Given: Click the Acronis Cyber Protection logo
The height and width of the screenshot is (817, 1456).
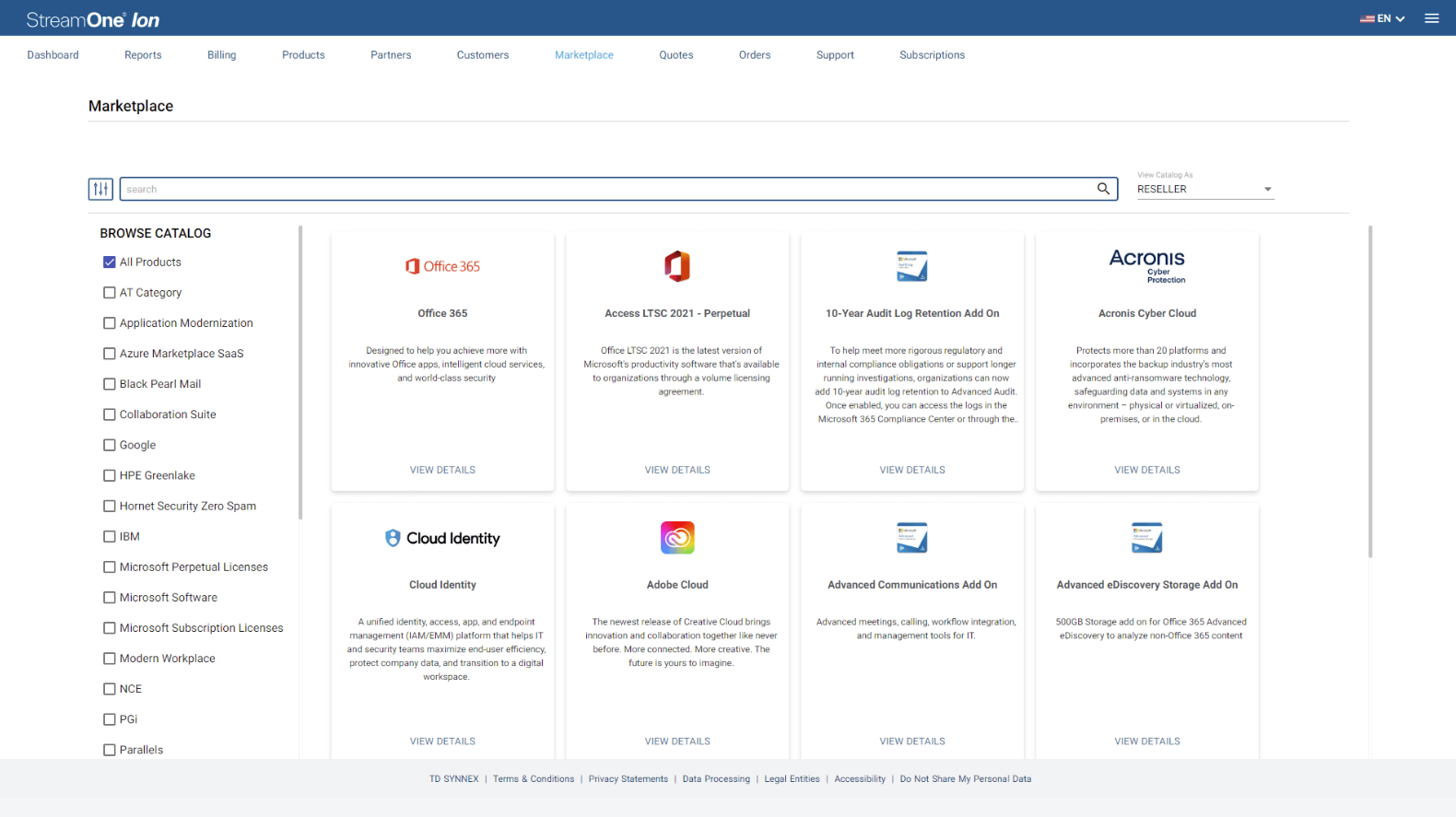Looking at the screenshot, I should [x=1146, y=265].
